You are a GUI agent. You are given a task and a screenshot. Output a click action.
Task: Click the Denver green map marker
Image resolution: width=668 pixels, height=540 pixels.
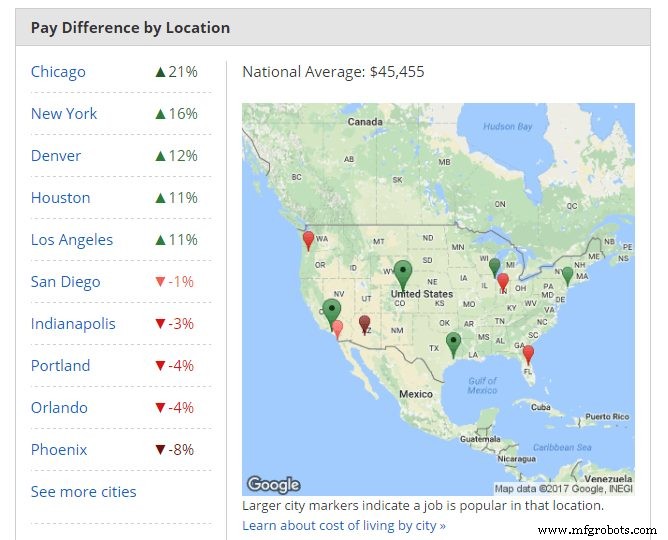click(402, 271)
